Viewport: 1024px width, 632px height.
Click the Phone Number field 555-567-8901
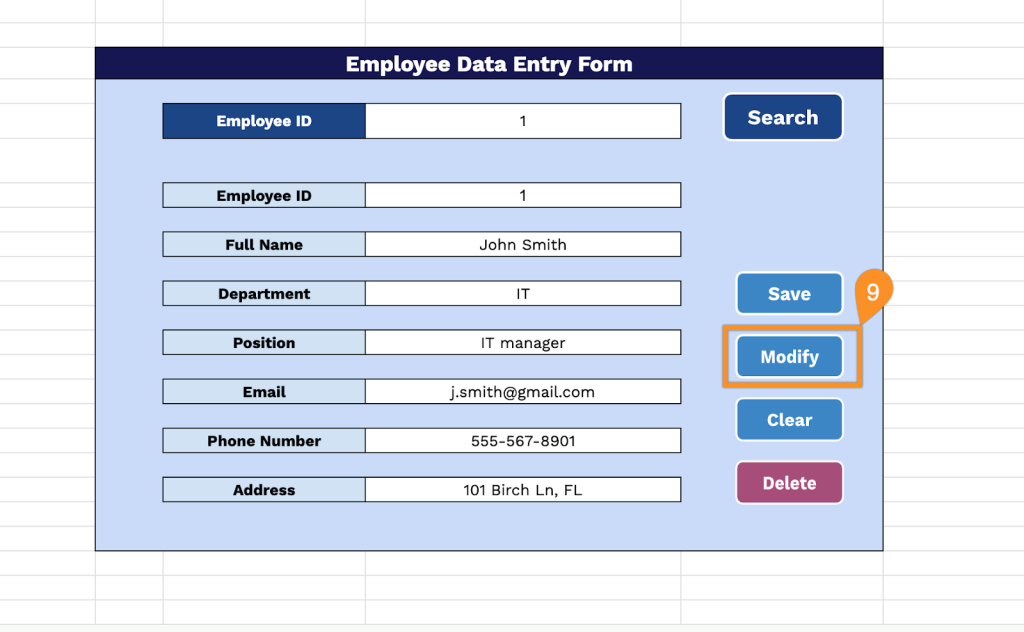tap(522, 441)
